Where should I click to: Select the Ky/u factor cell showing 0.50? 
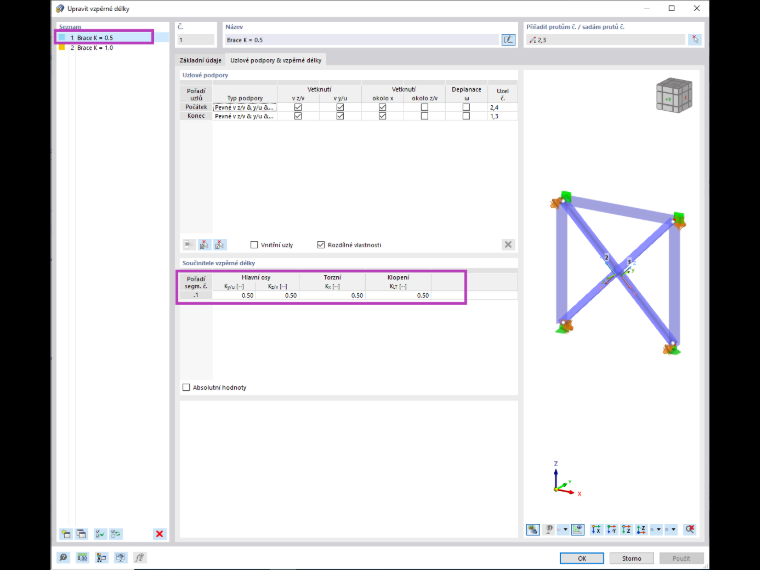click(x=234, y=295)
